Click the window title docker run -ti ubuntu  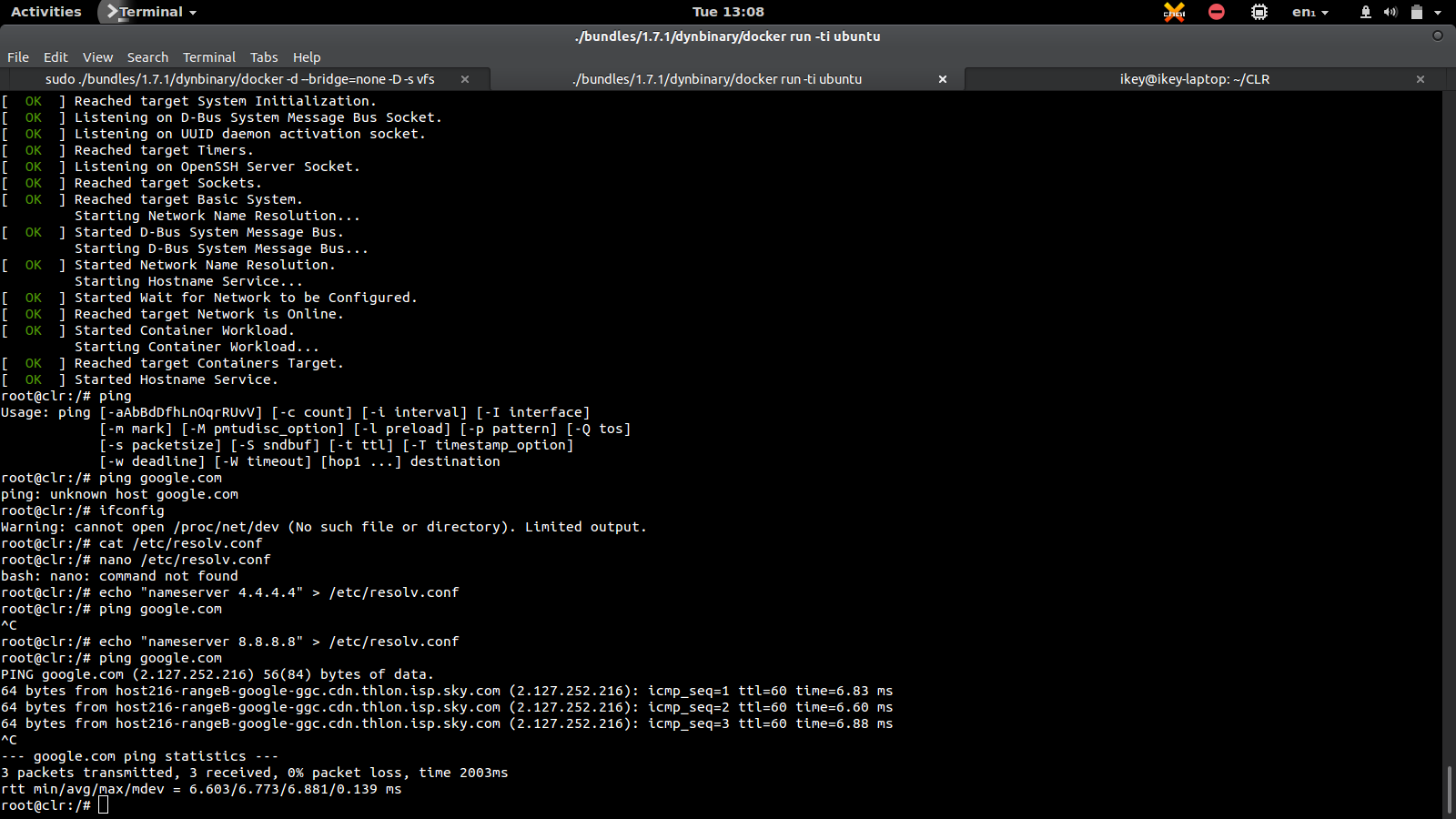pos(728,36)
